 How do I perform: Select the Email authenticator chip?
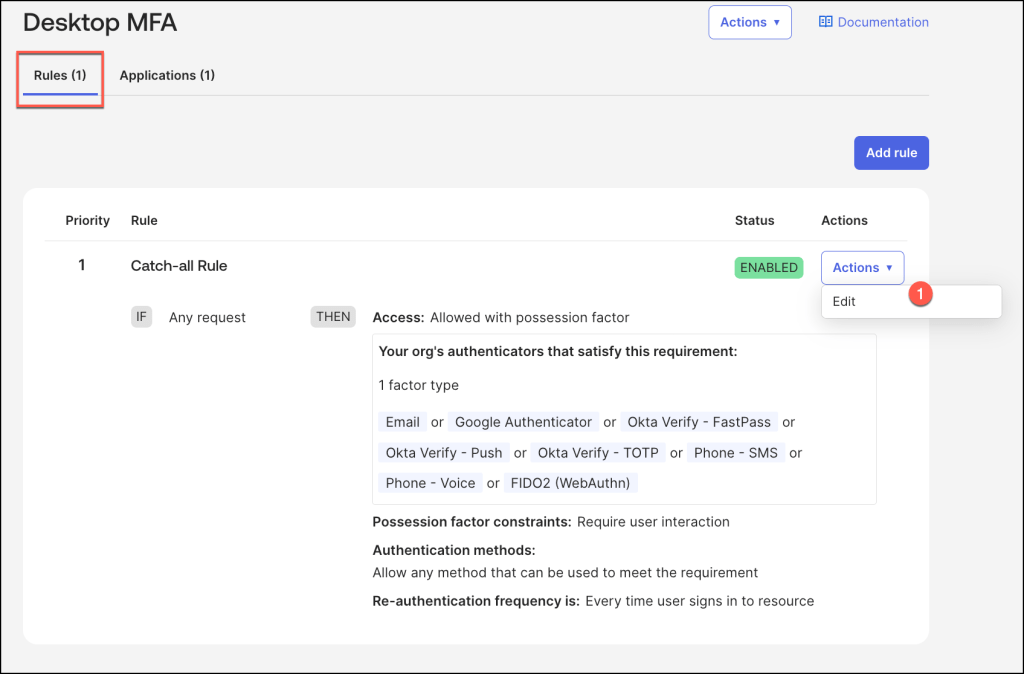click(402, 422)
